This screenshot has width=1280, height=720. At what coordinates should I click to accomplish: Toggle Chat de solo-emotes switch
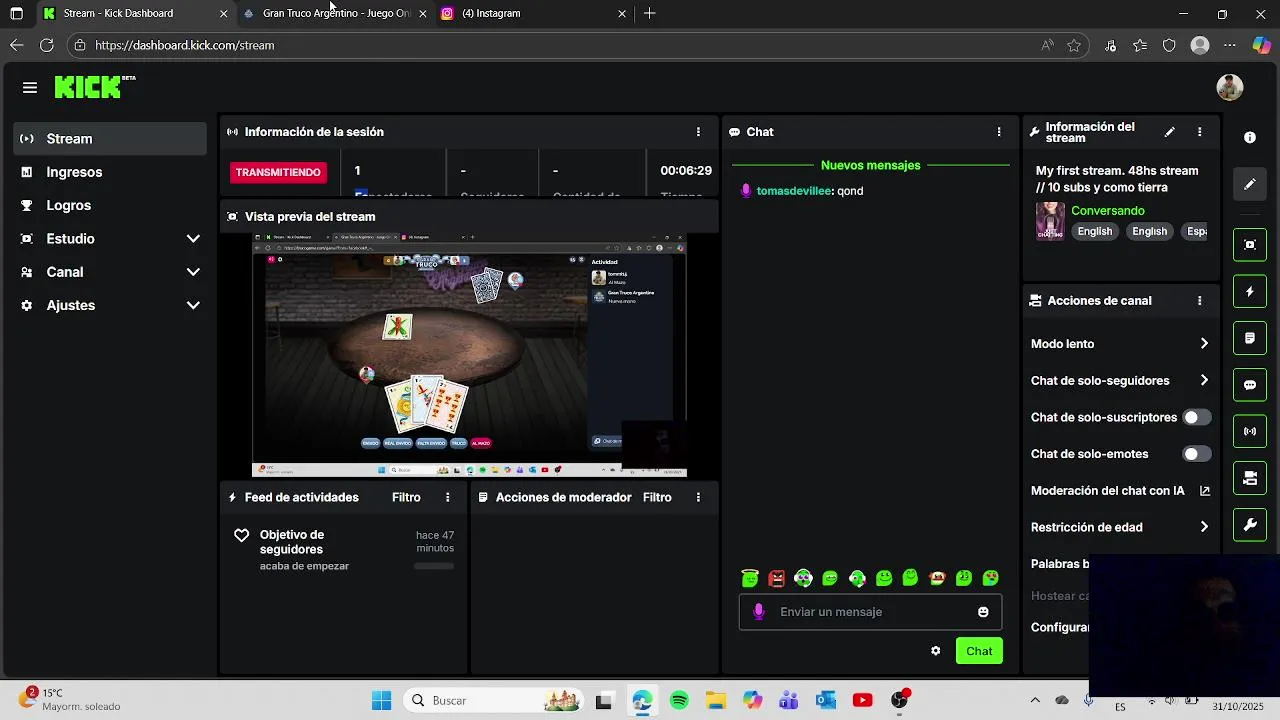pos(1196,454)
